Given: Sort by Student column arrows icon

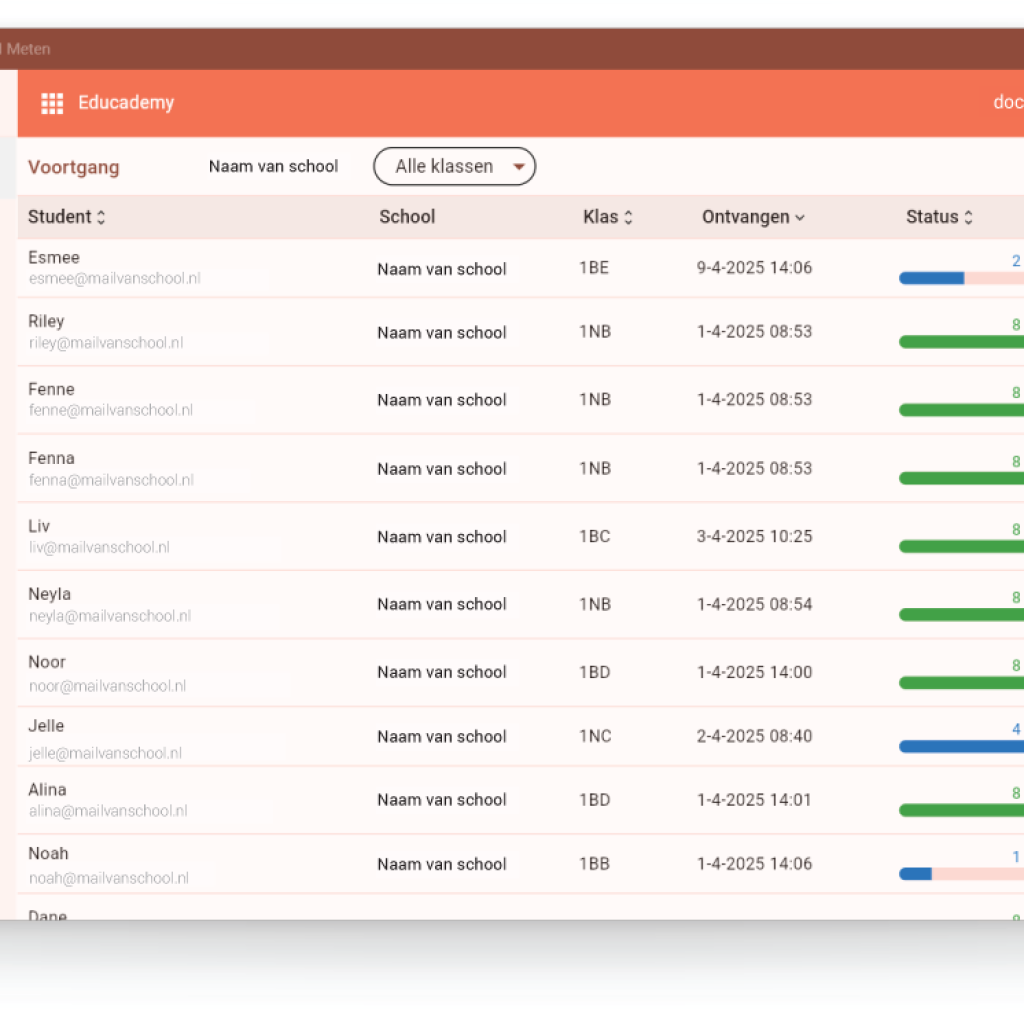Looking at the screenshot, I should point(101,218).
